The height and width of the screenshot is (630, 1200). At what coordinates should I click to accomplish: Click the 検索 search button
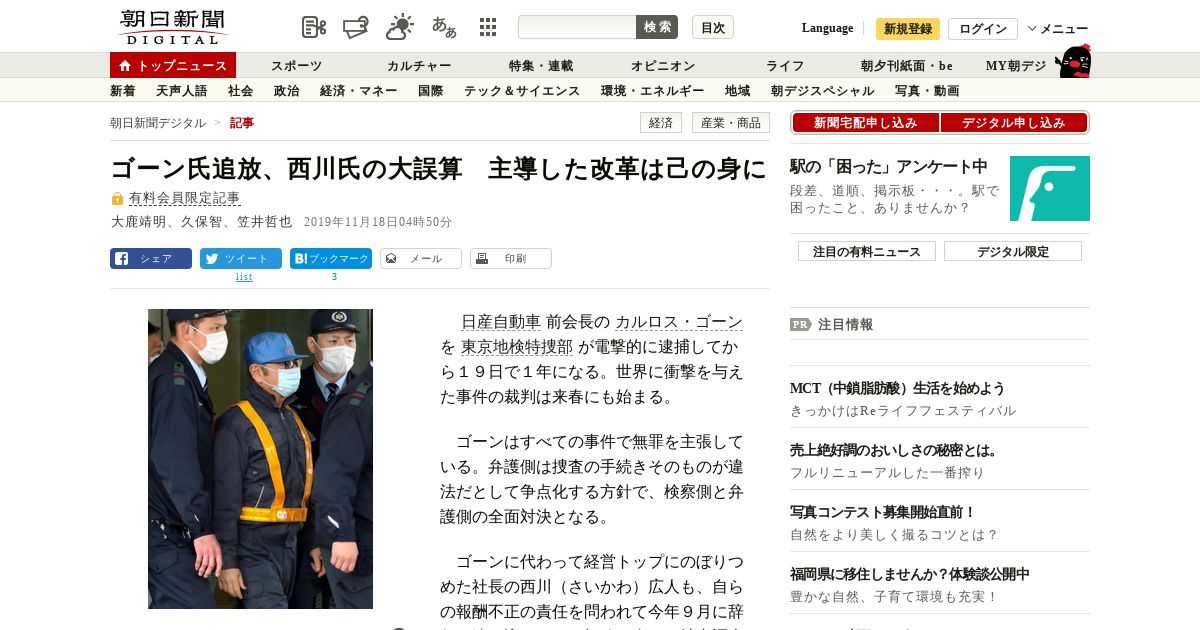tap(657, 27)
